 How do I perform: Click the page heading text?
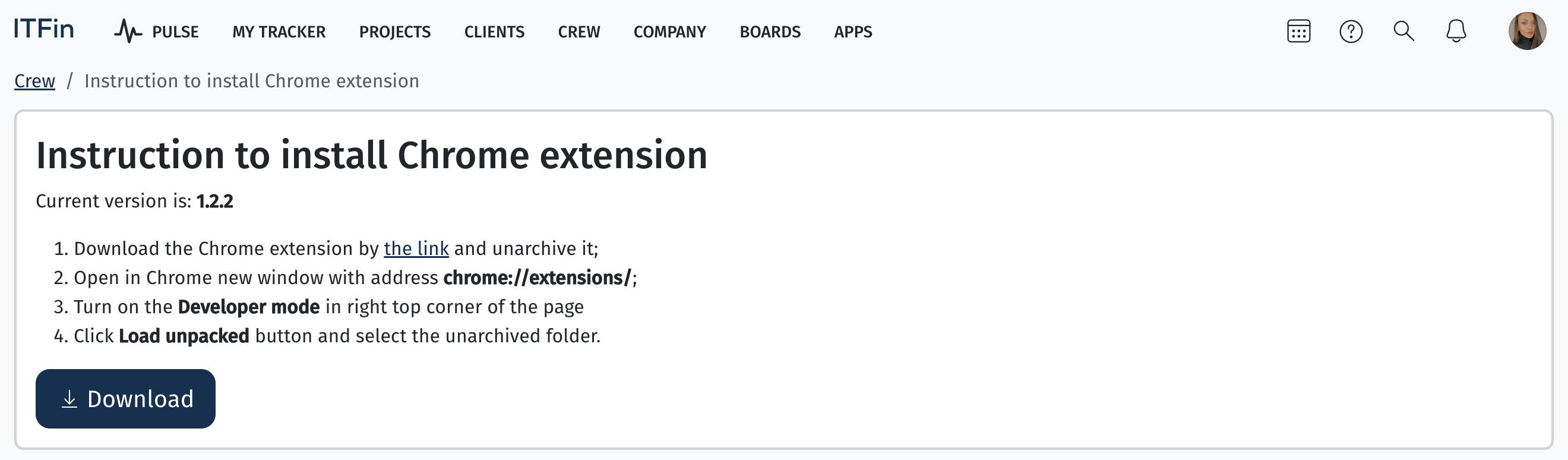(x=371, y=155)
